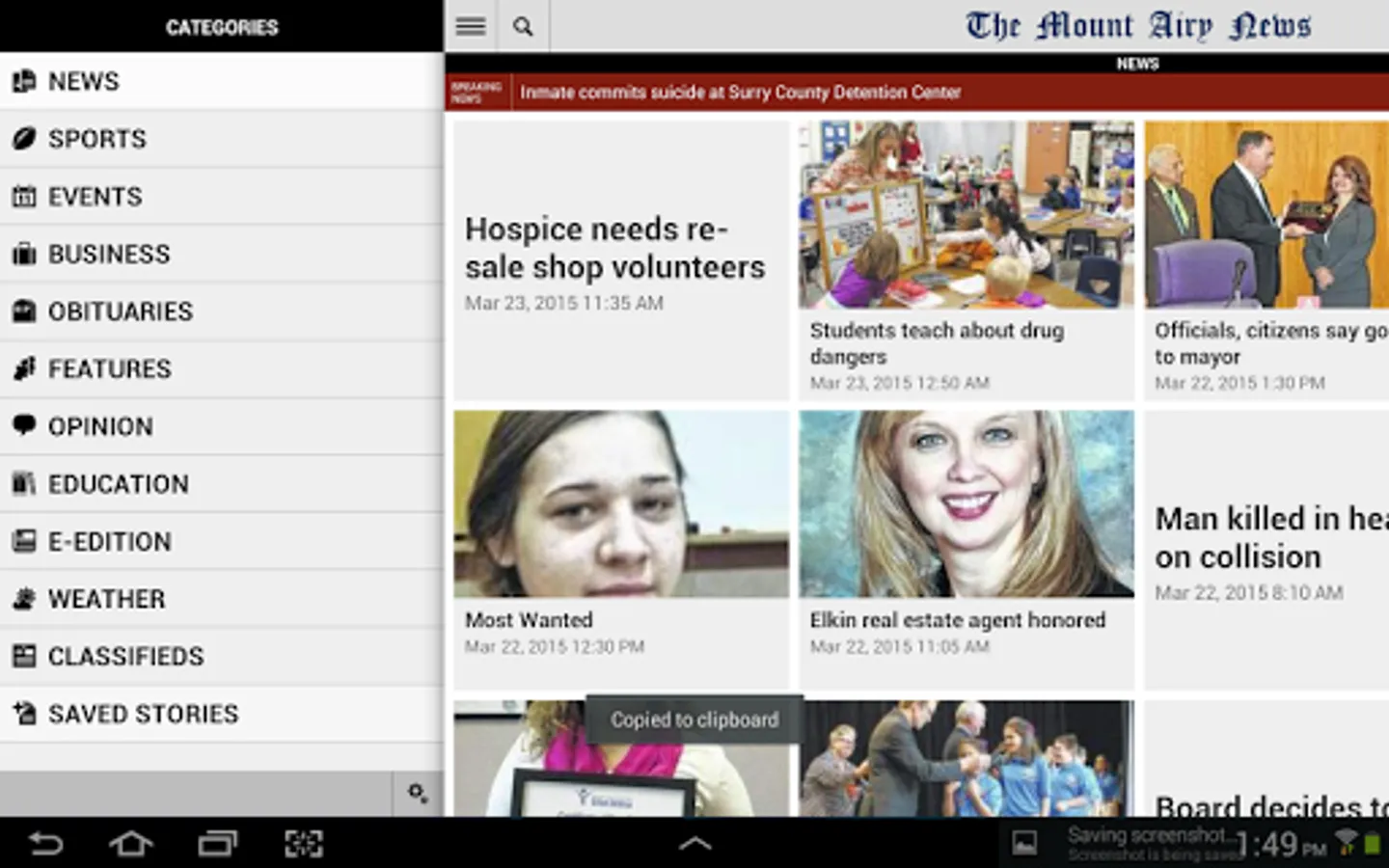
Task: Read Students teach about drug dangers headline
Action: [937, 343]
